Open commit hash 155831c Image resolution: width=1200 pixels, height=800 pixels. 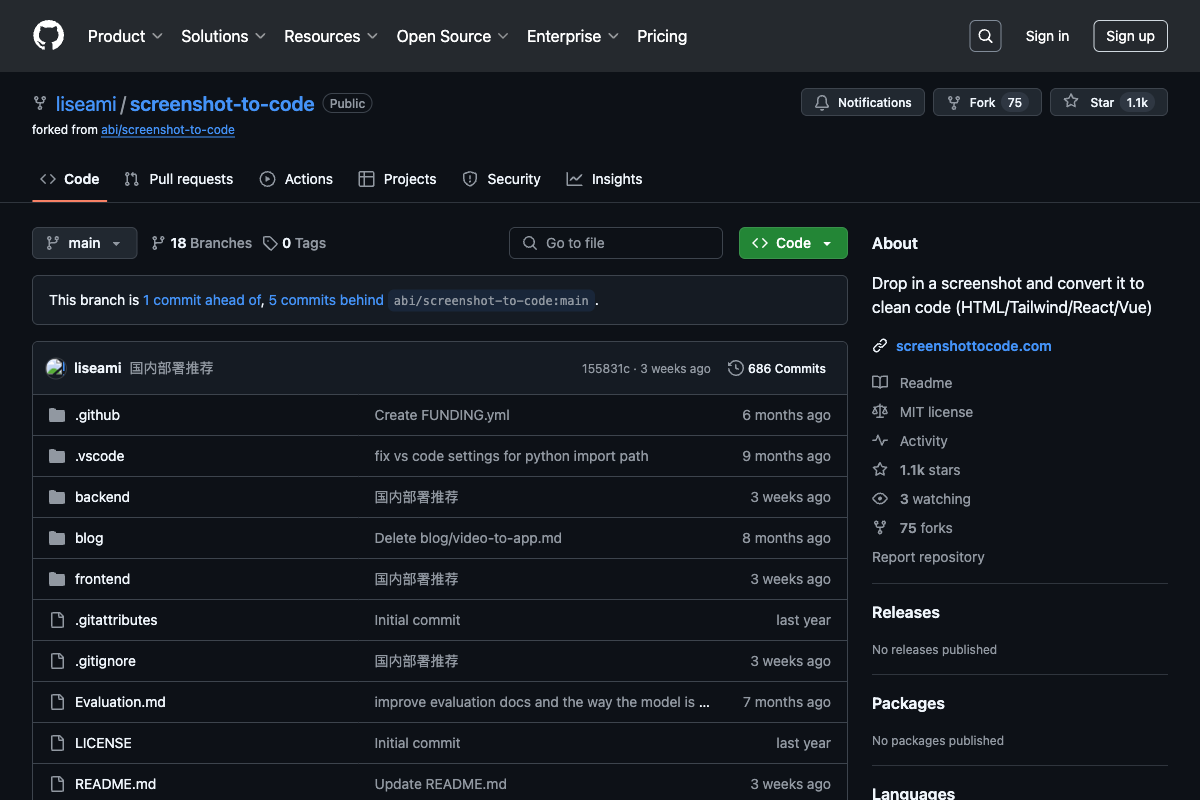606,369
